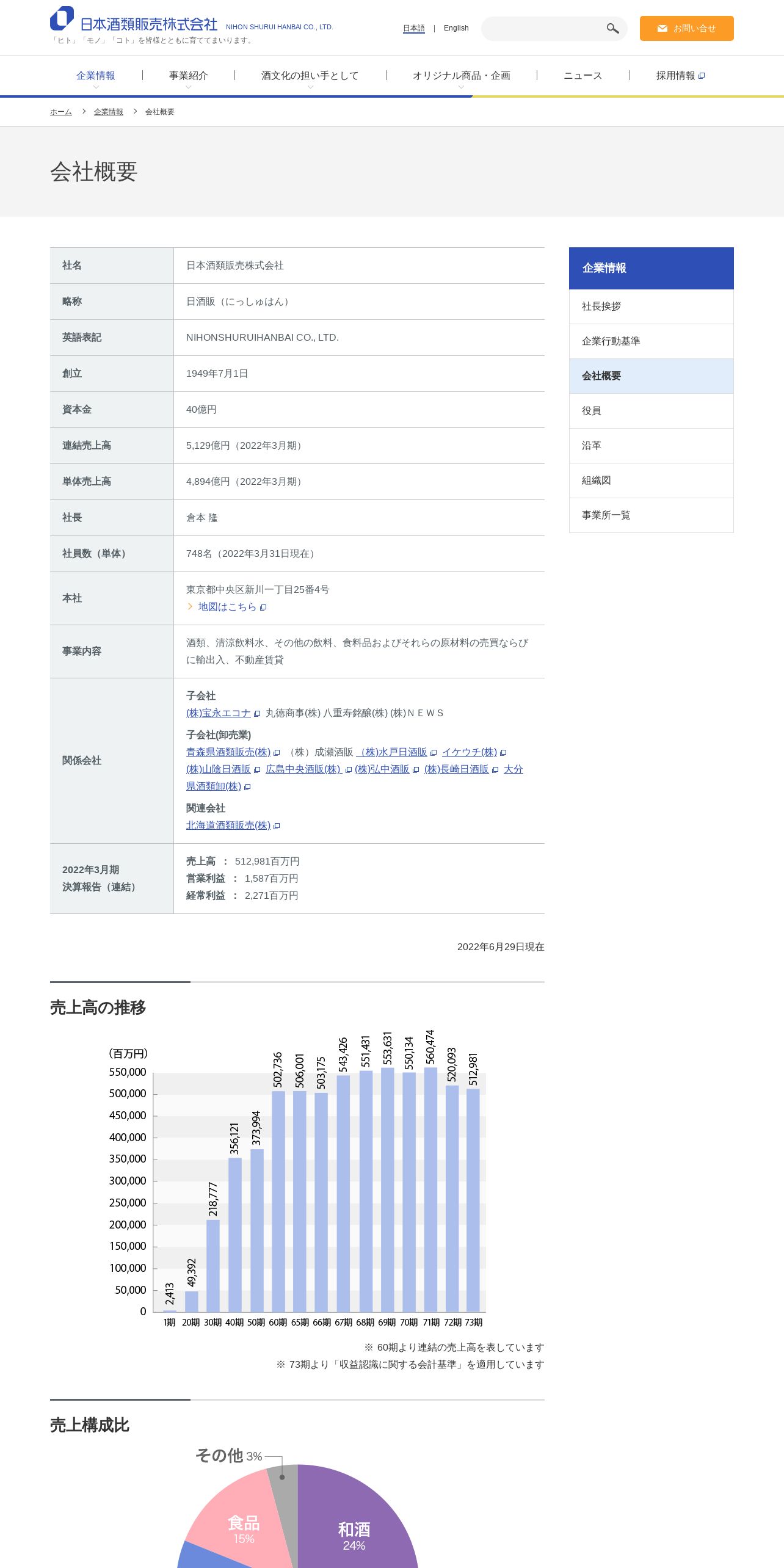Click the orange arrow before 地図はこちら
The image size is (784, 1568).
(190, 606)
